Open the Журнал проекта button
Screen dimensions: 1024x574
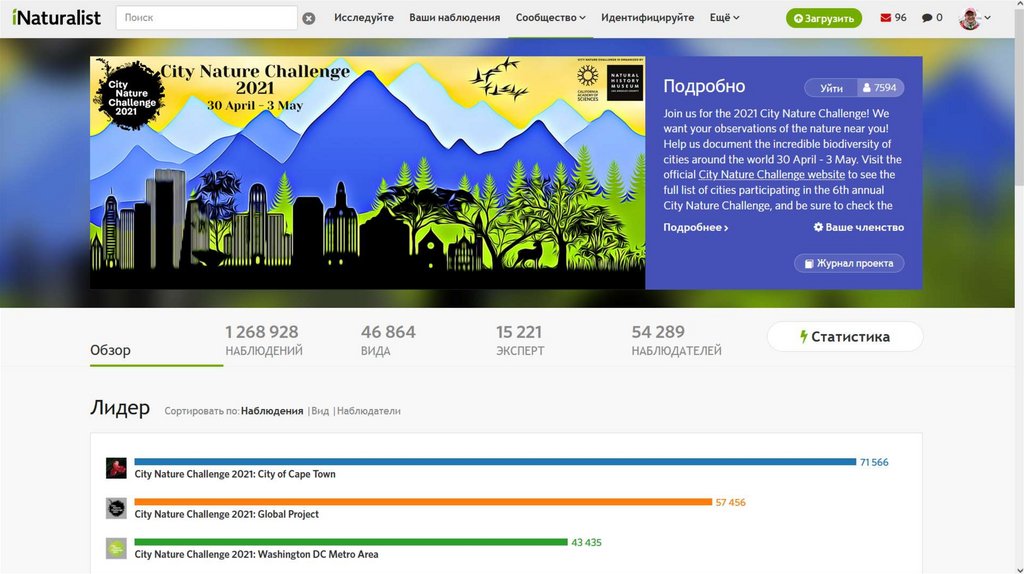pyautogui.click(x=848, y=263)
